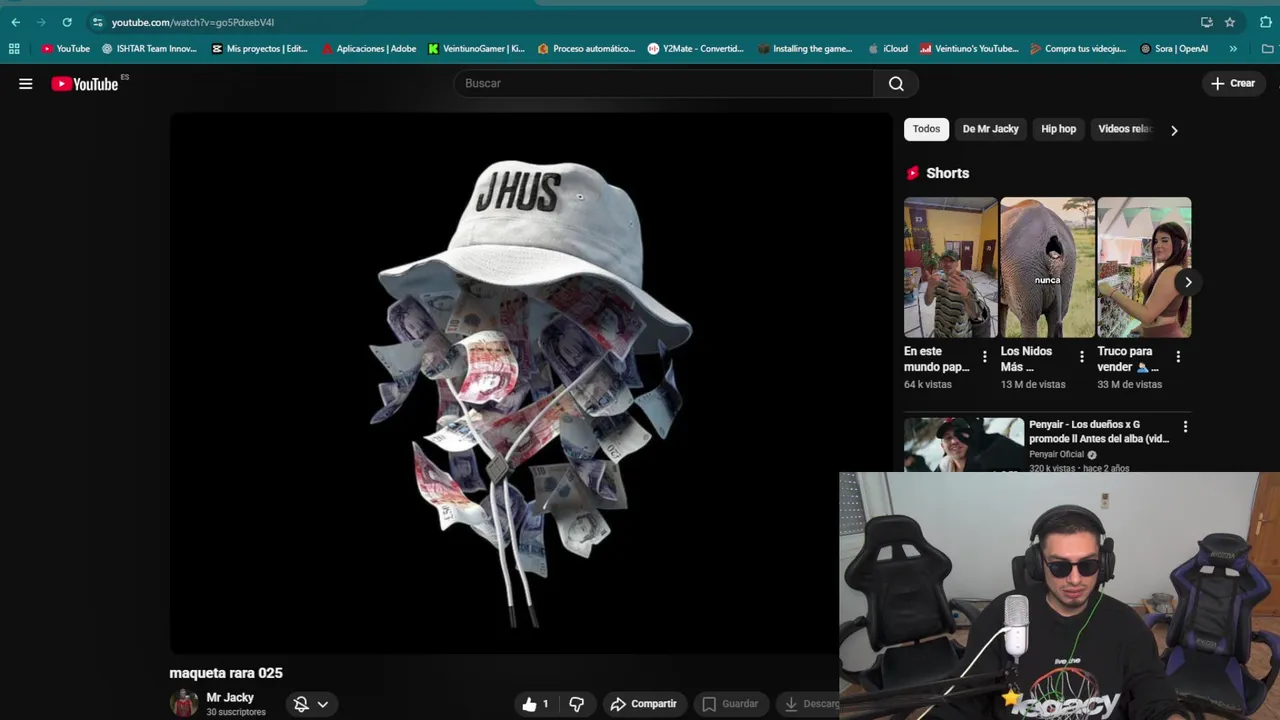The height and width of the screenshot is (720, 1280).
Task: Open the apps grid in bookmarks bar
Action: (x=14, y=48)
